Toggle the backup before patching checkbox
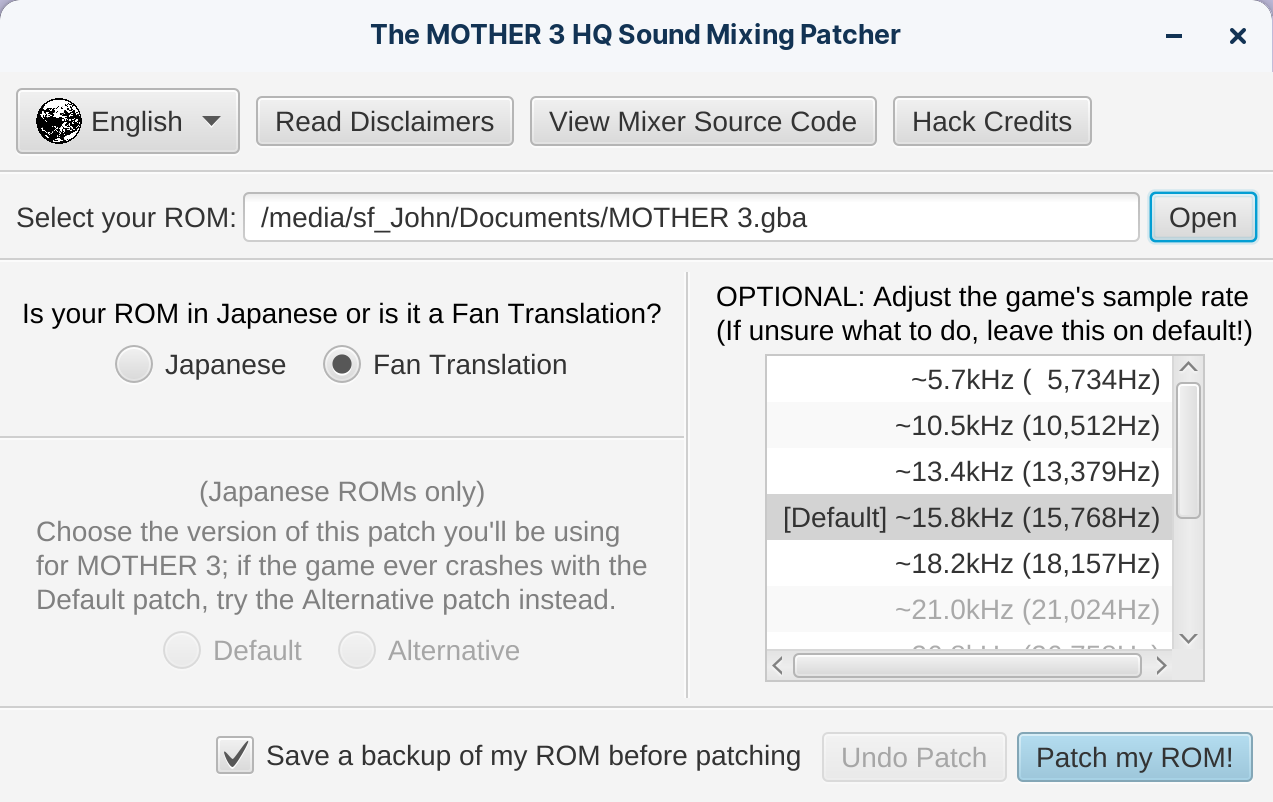The image size is (1273, 802). pos(235,755)
